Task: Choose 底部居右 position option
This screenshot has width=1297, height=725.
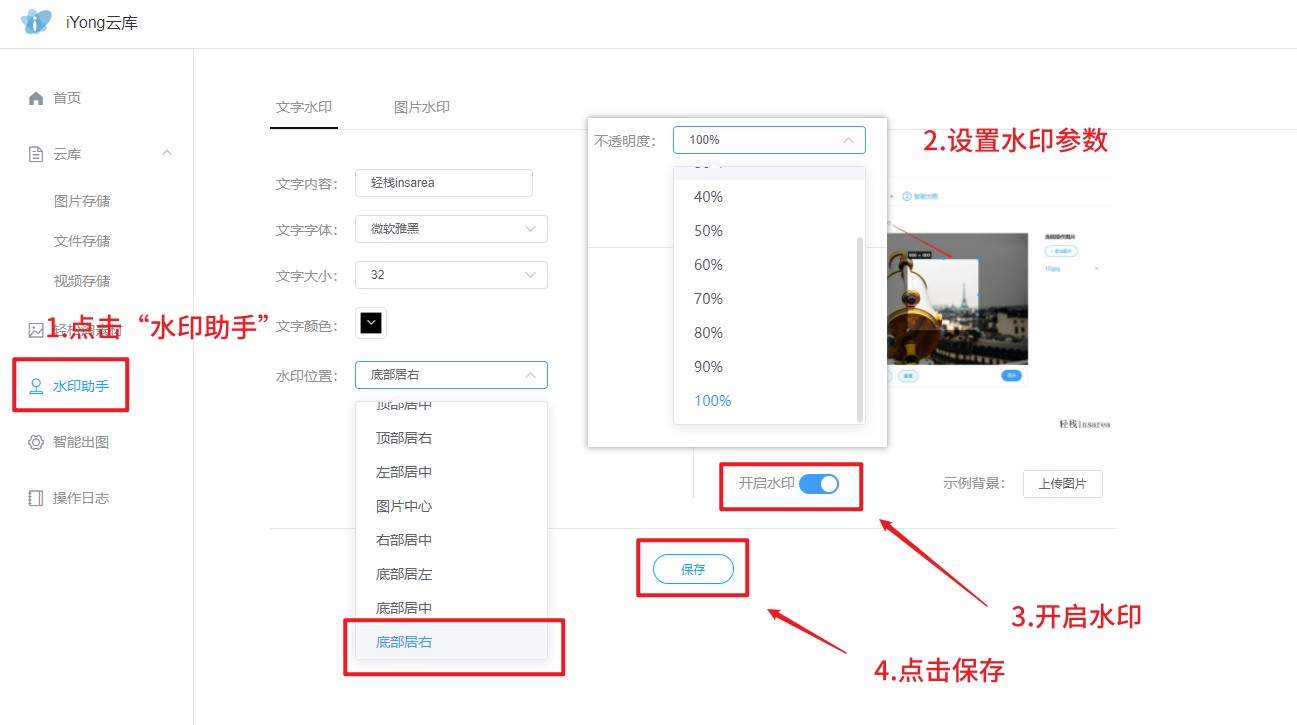Action: pos(451,642)
